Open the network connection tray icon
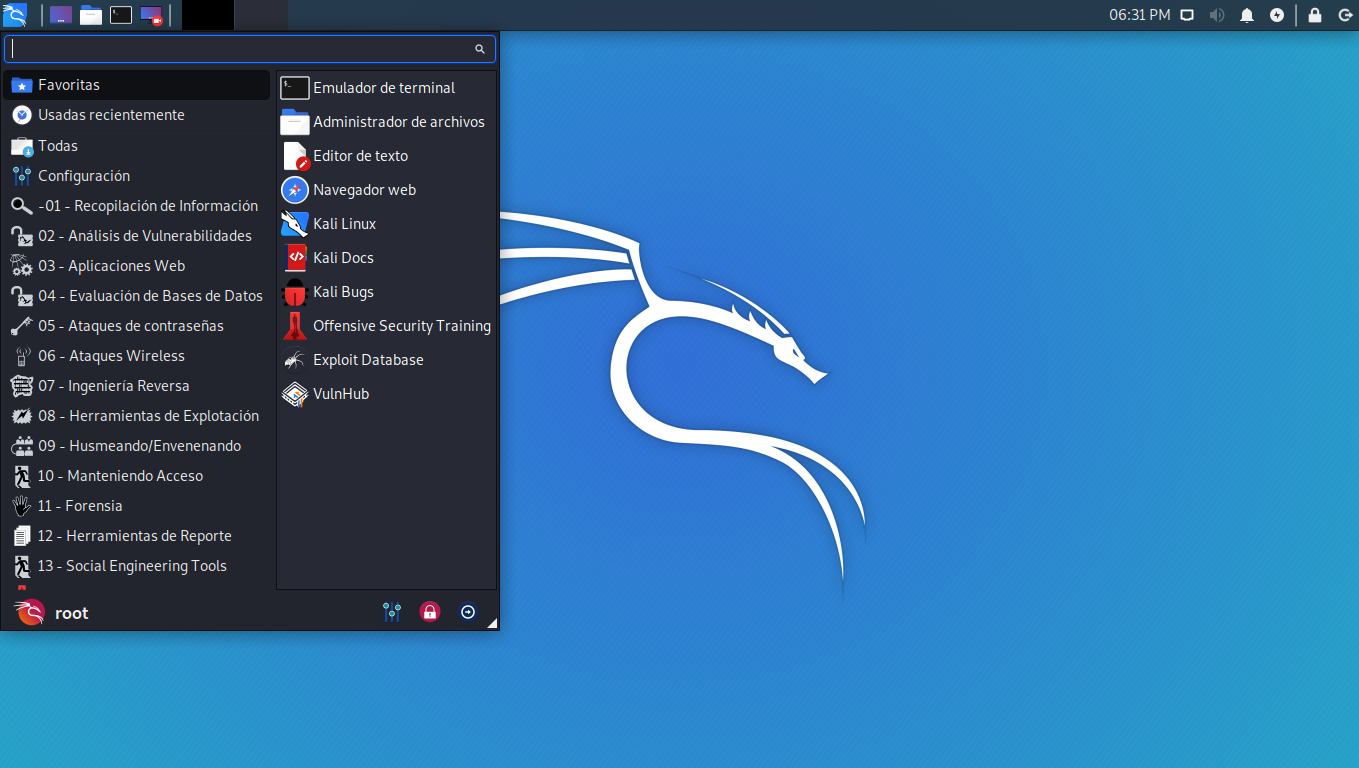Viewport: 1359px width, 768px height. tap(1187, 15)
